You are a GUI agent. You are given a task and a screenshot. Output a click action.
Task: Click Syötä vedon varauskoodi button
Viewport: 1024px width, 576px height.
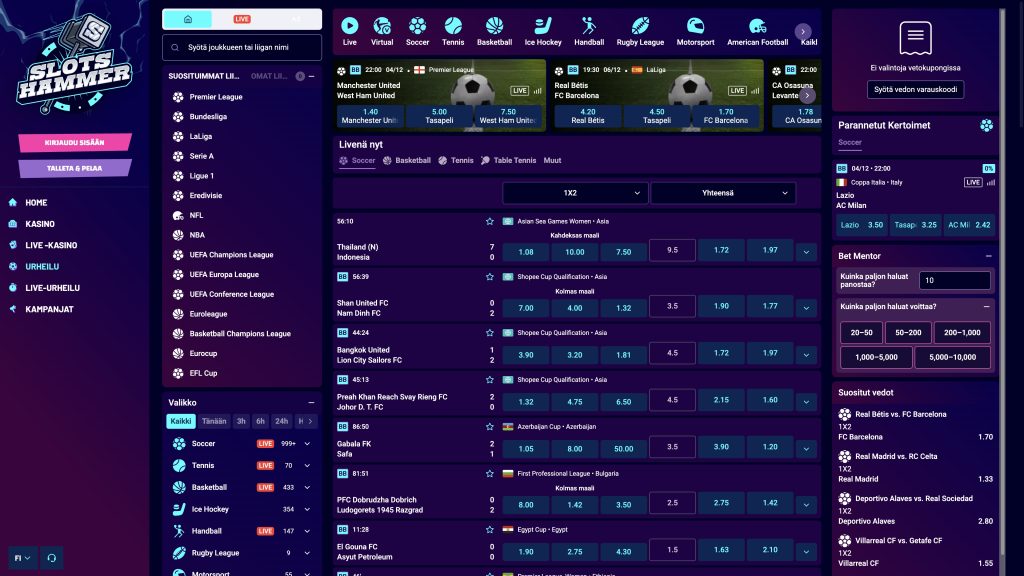tap(915, 89)
